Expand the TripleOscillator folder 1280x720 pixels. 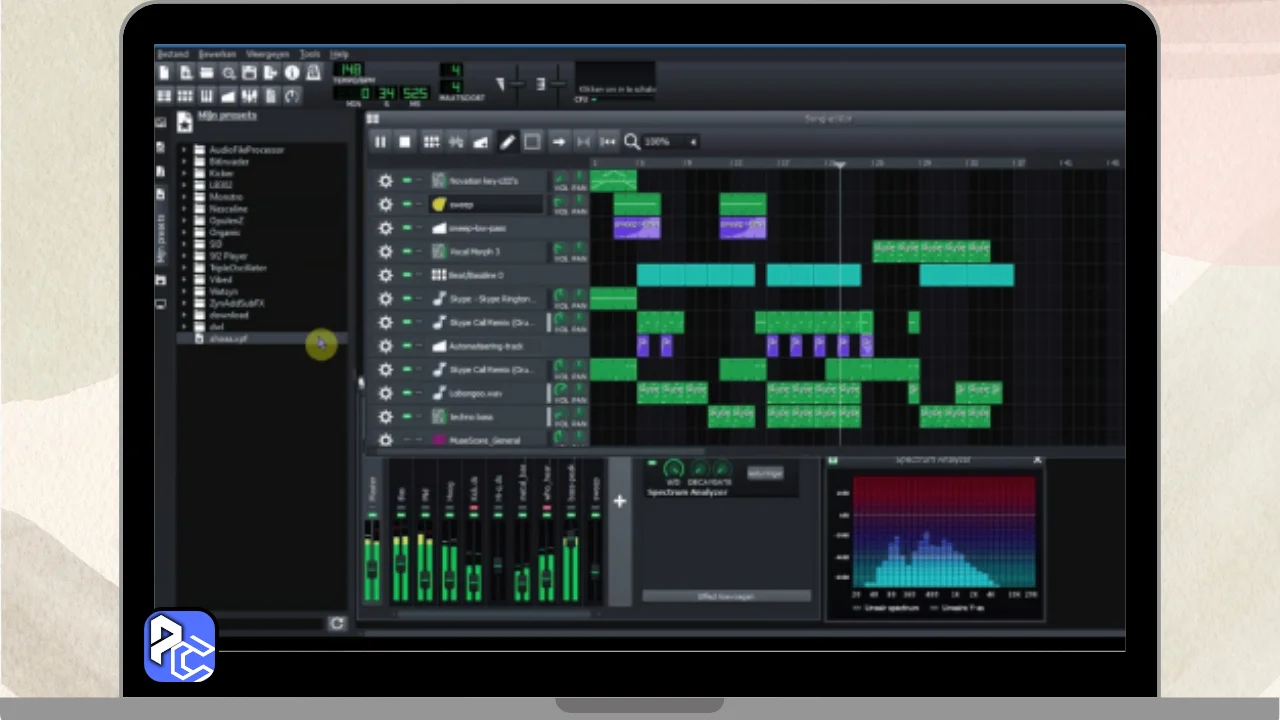point(184,268)
